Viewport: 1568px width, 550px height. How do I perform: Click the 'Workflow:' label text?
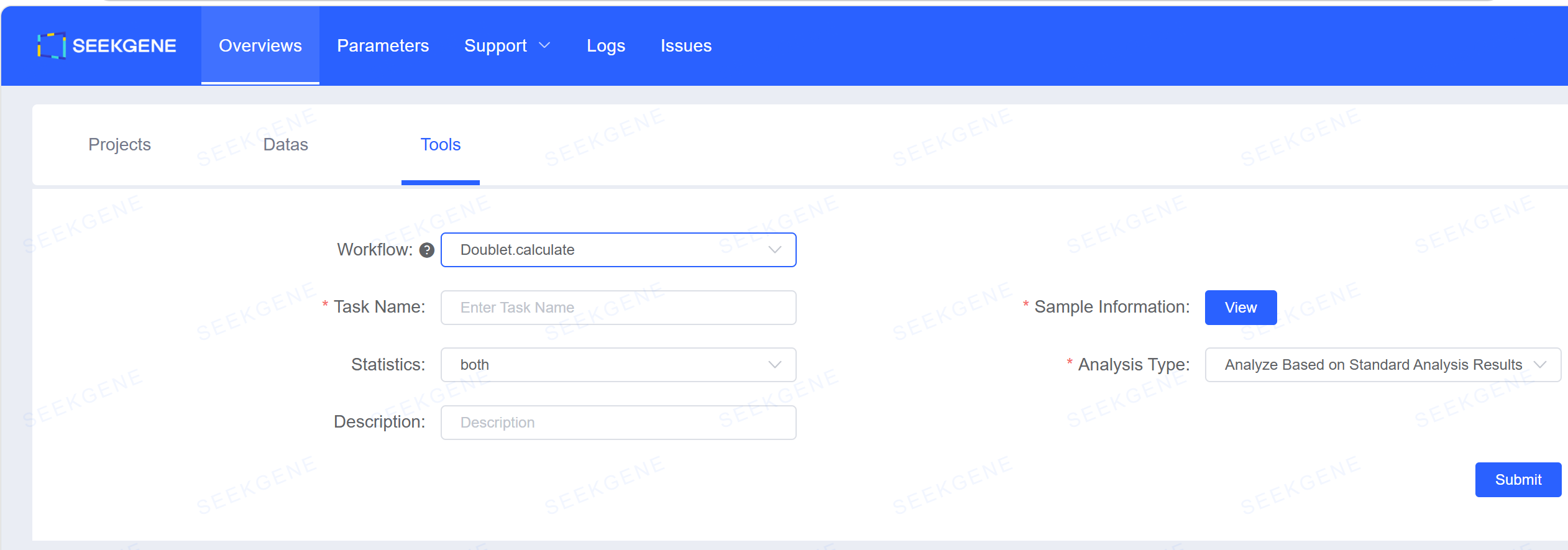pyautogui.click(x=375, y=250)
